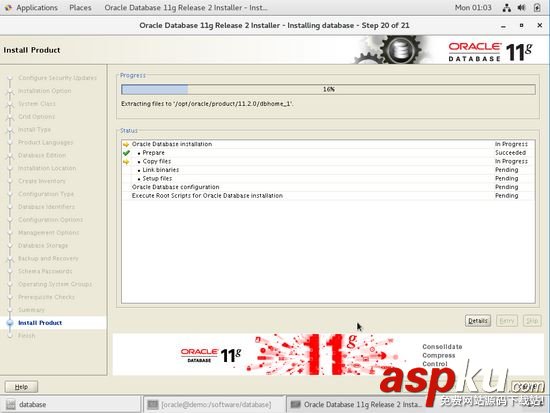
Task: Click the Oracle 11g advertisement banner
Action: [x=328, y=354]
